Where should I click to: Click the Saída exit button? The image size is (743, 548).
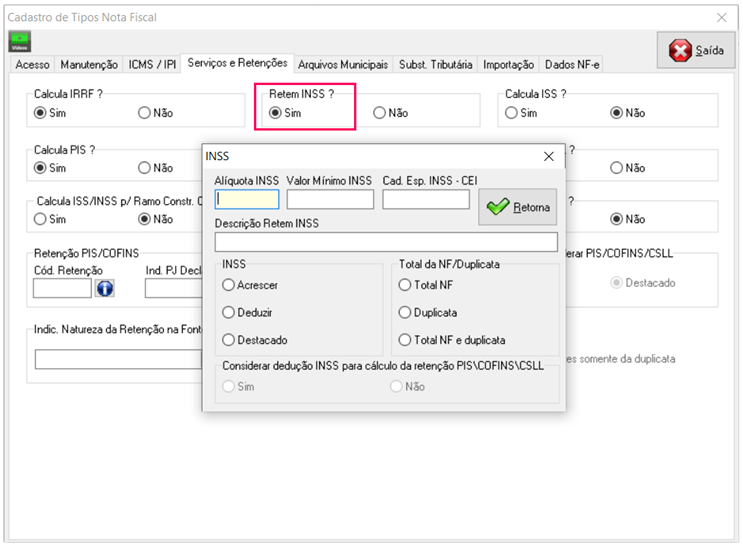(x=697, y=51)
